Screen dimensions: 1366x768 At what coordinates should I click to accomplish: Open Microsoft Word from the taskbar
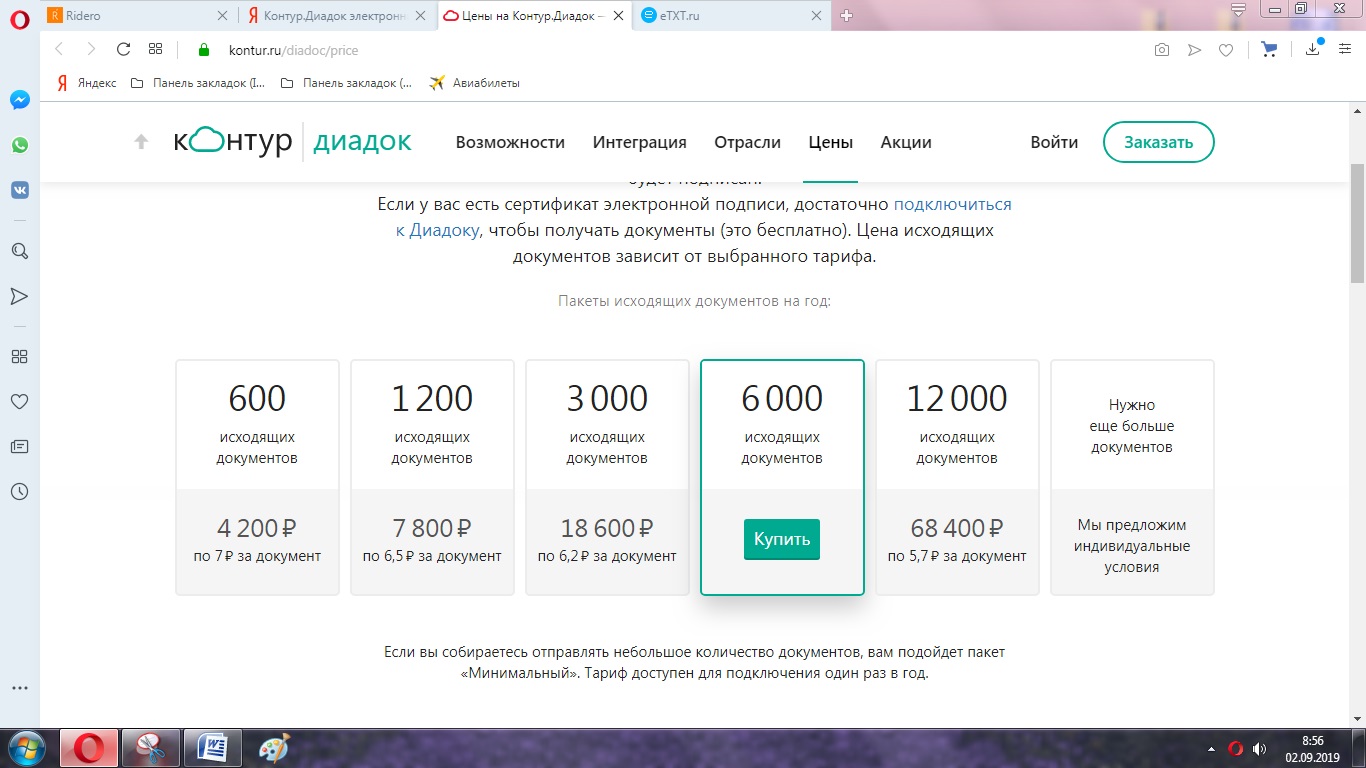pos(213,748)
